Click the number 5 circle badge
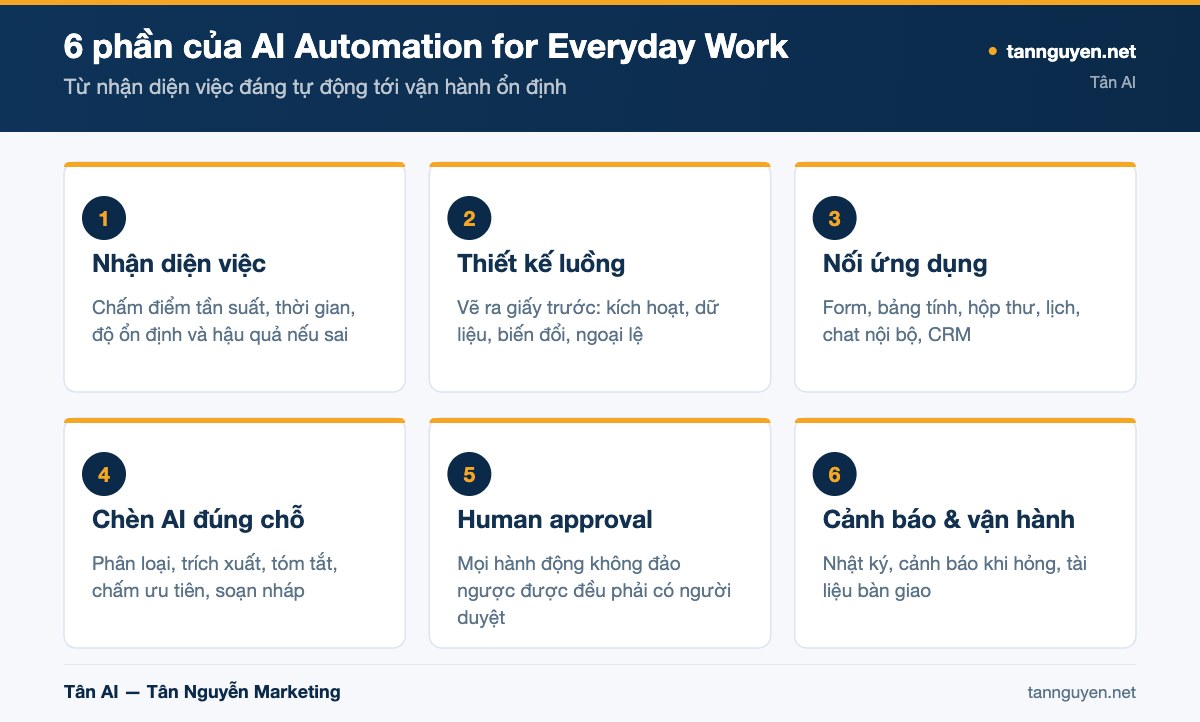This screenshot has width=1200, height=722. click(469, 474)
